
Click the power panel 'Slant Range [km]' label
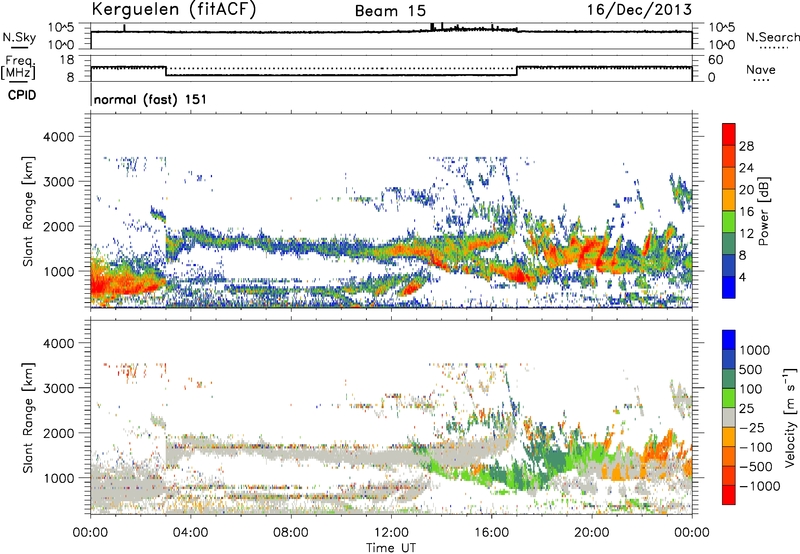(x=28, y=211)
